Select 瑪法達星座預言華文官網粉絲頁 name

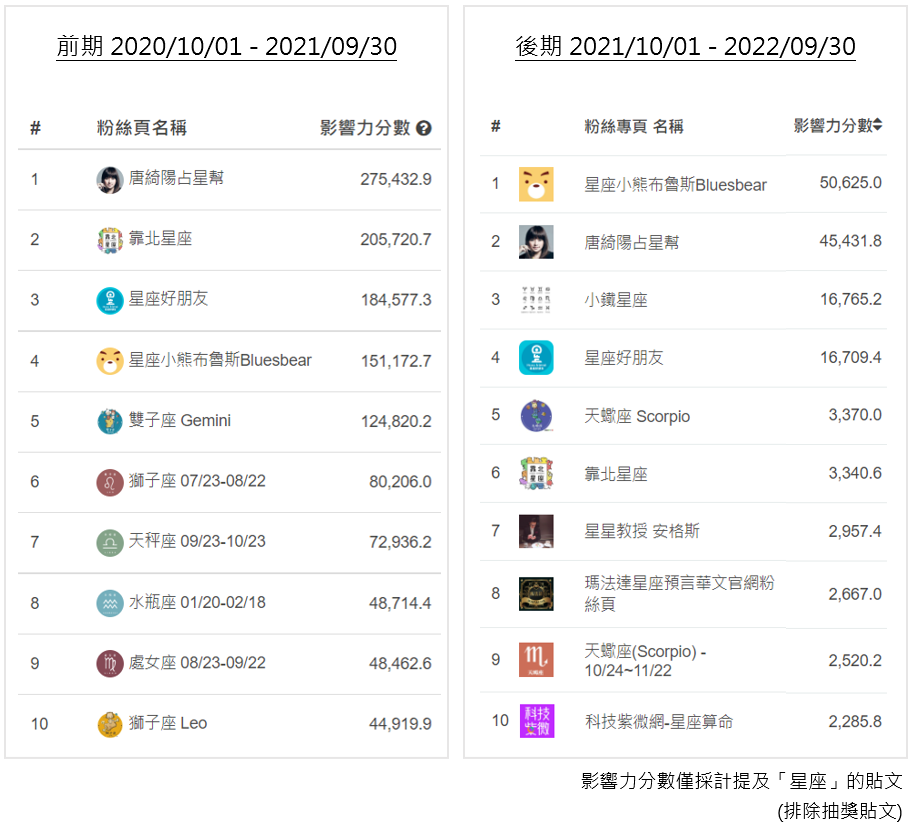coord(679,593)
